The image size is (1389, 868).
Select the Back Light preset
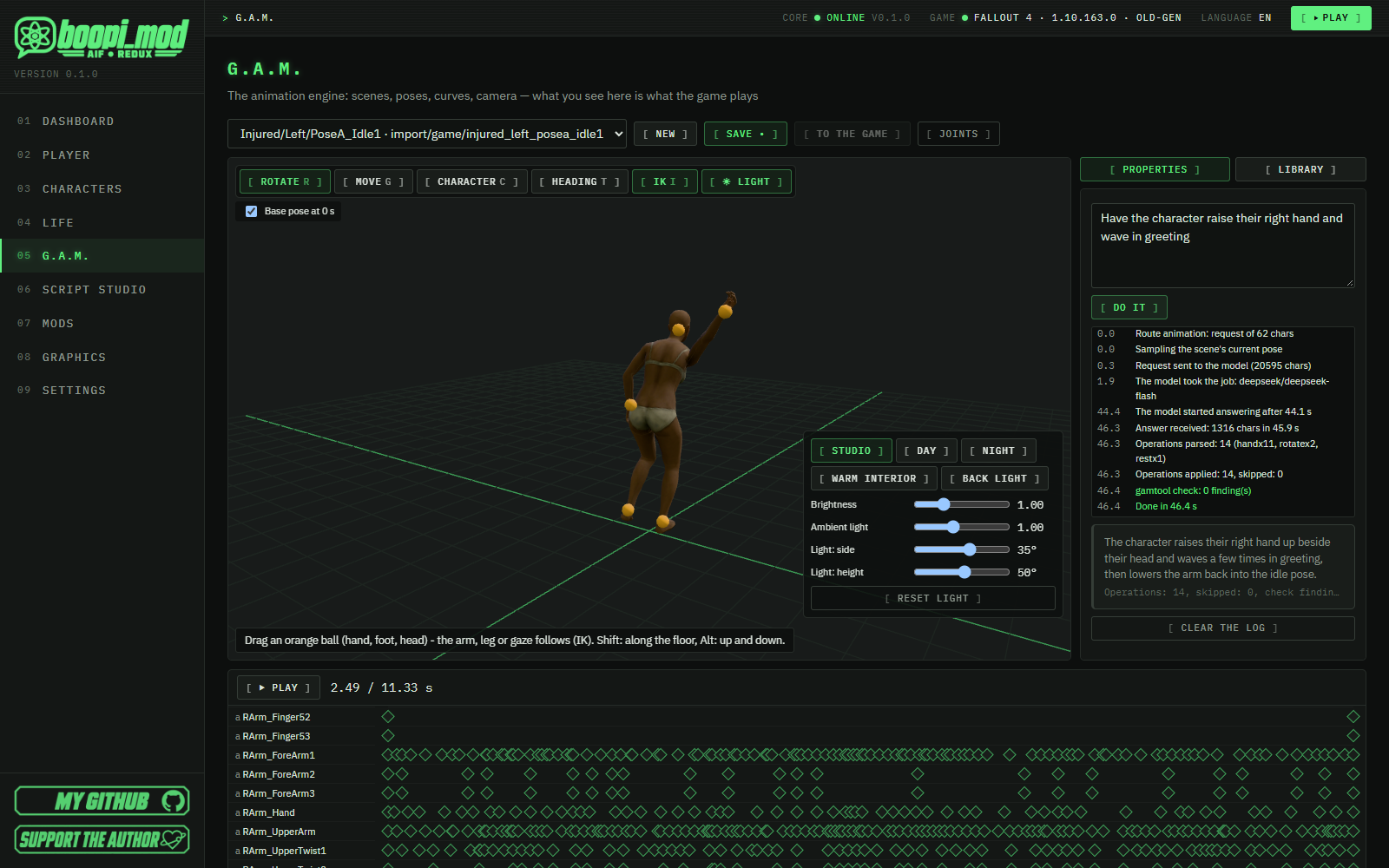995,478
